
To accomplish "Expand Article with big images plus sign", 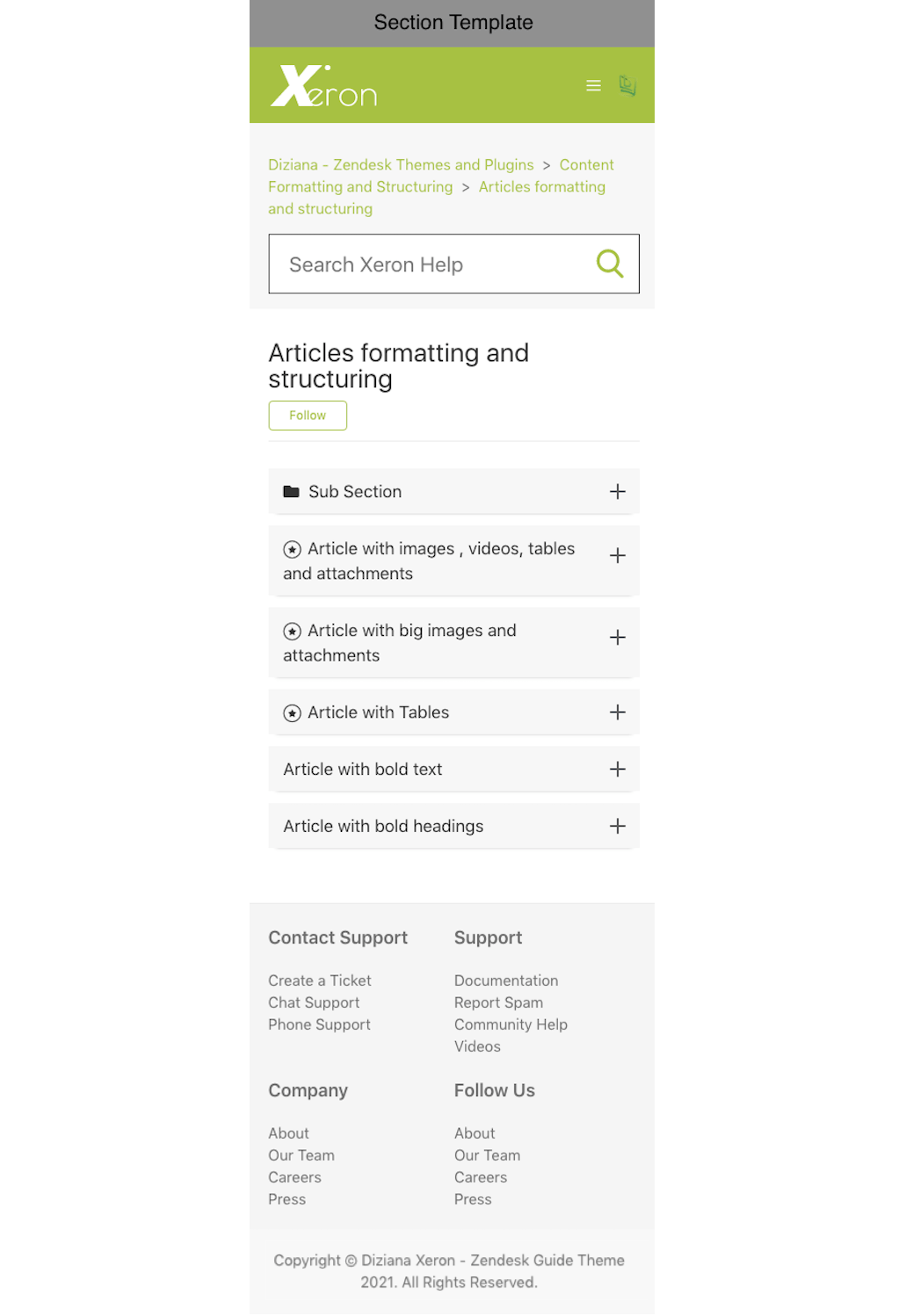I will pyautogui.click(x=618, y=638).
